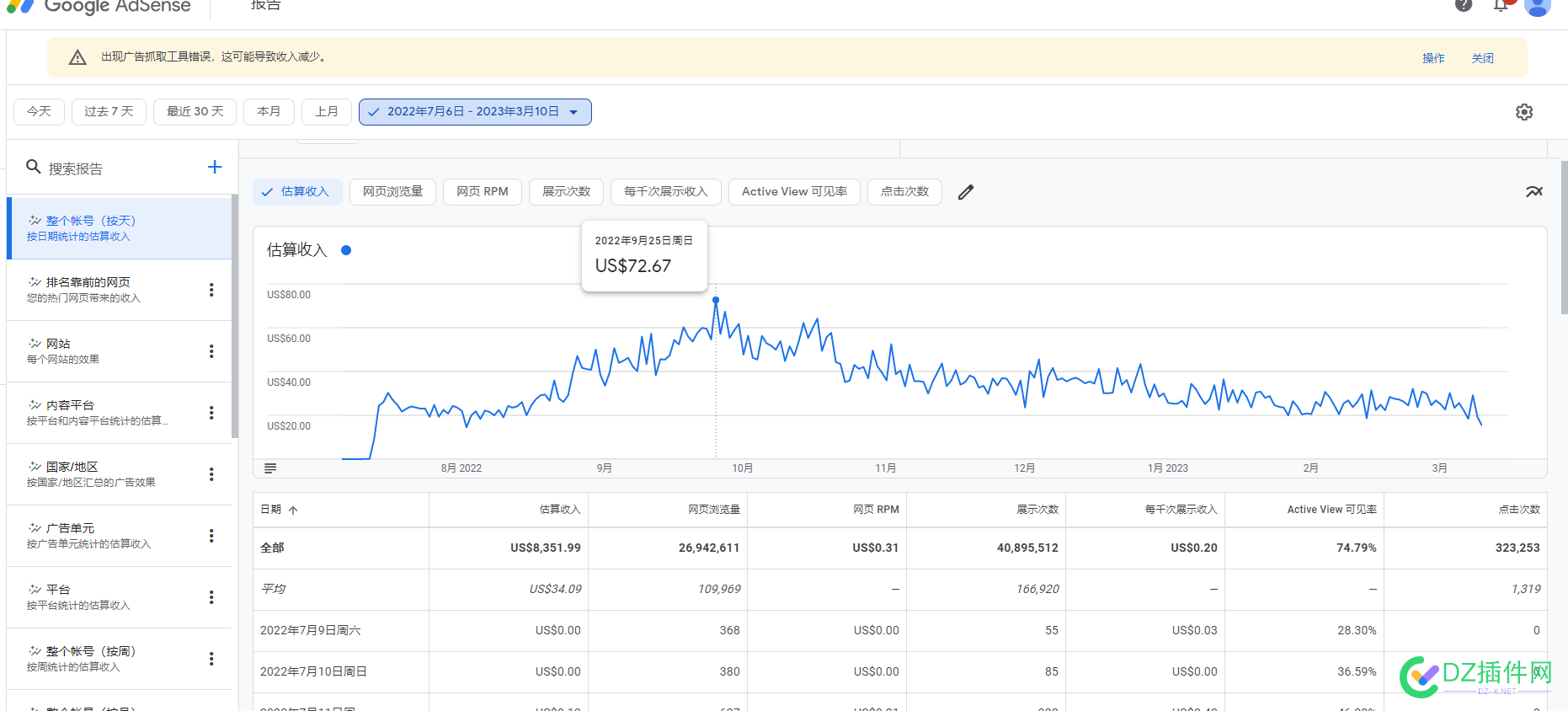This screenshot has width=1568, height=711.
Task: Open report settings gear icon
Action: click(1524, 112)
